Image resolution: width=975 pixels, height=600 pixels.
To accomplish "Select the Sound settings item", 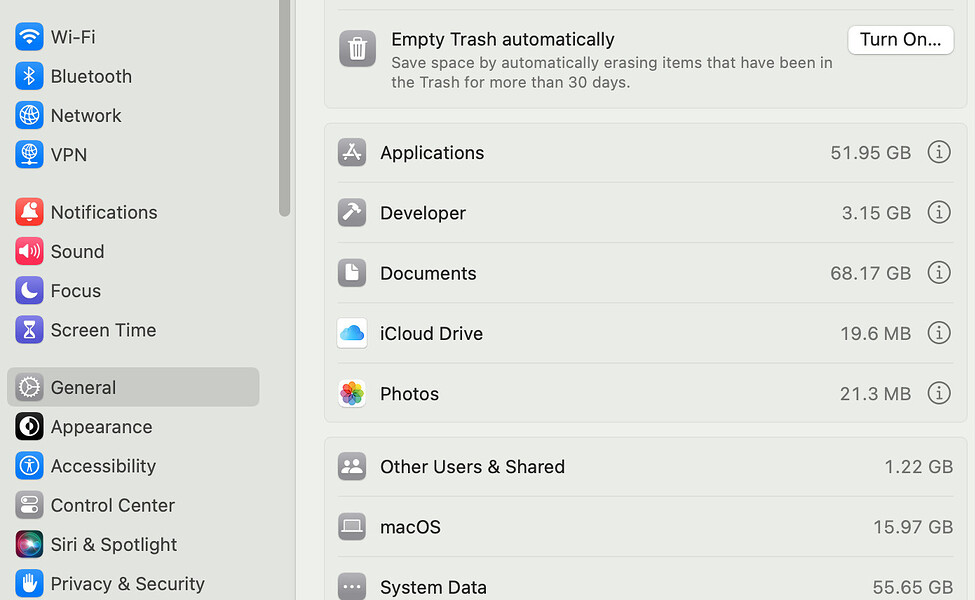I will click(x=133, y=251).
